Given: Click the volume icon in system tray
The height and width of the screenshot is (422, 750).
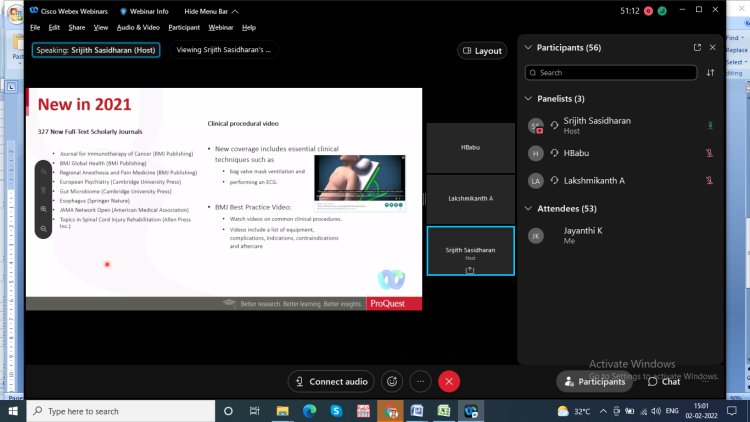Looking at the screenshot, I should tap(656, 411).
